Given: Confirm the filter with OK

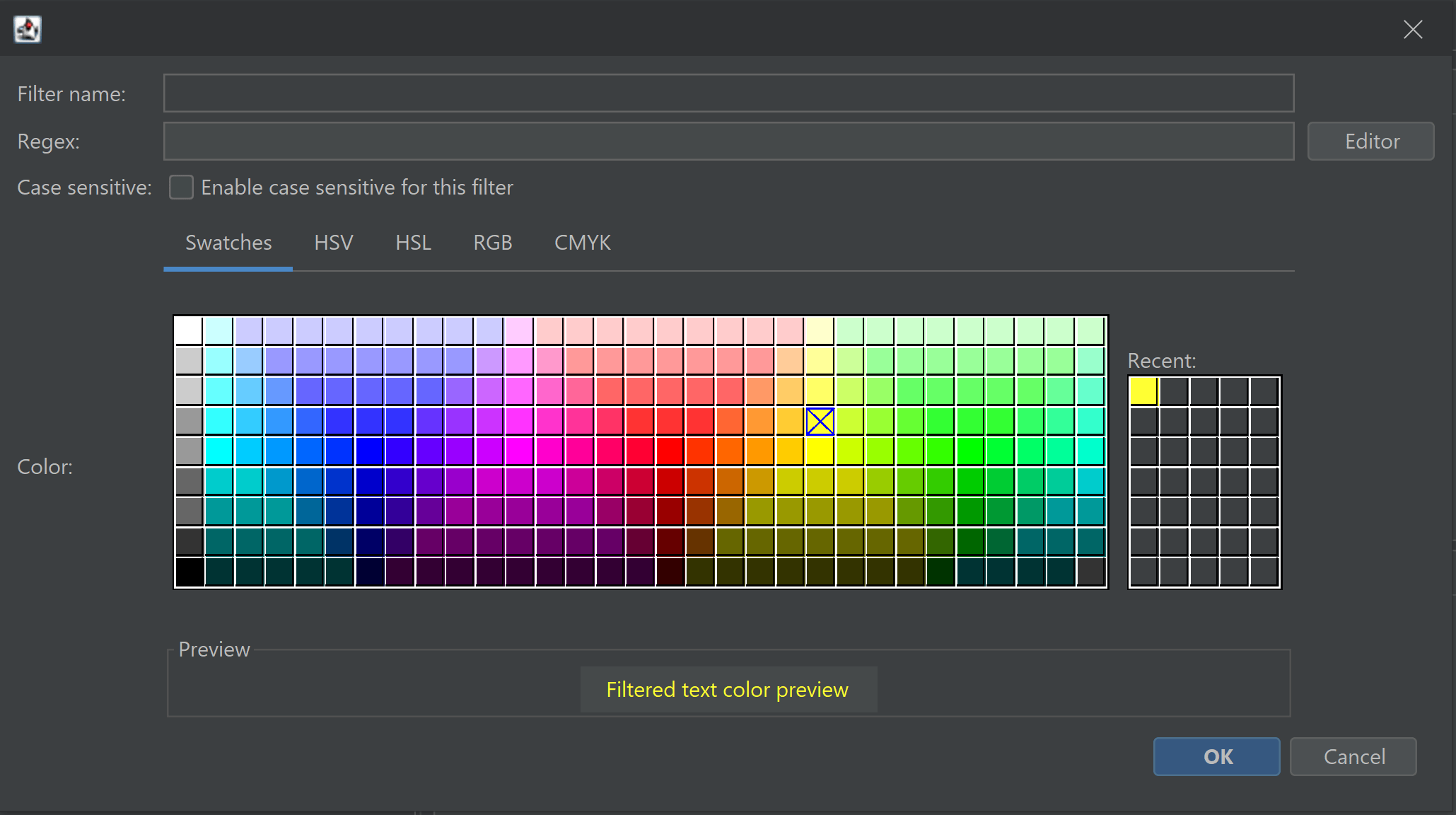Looking at the screenshot, I should [1216, 756].
